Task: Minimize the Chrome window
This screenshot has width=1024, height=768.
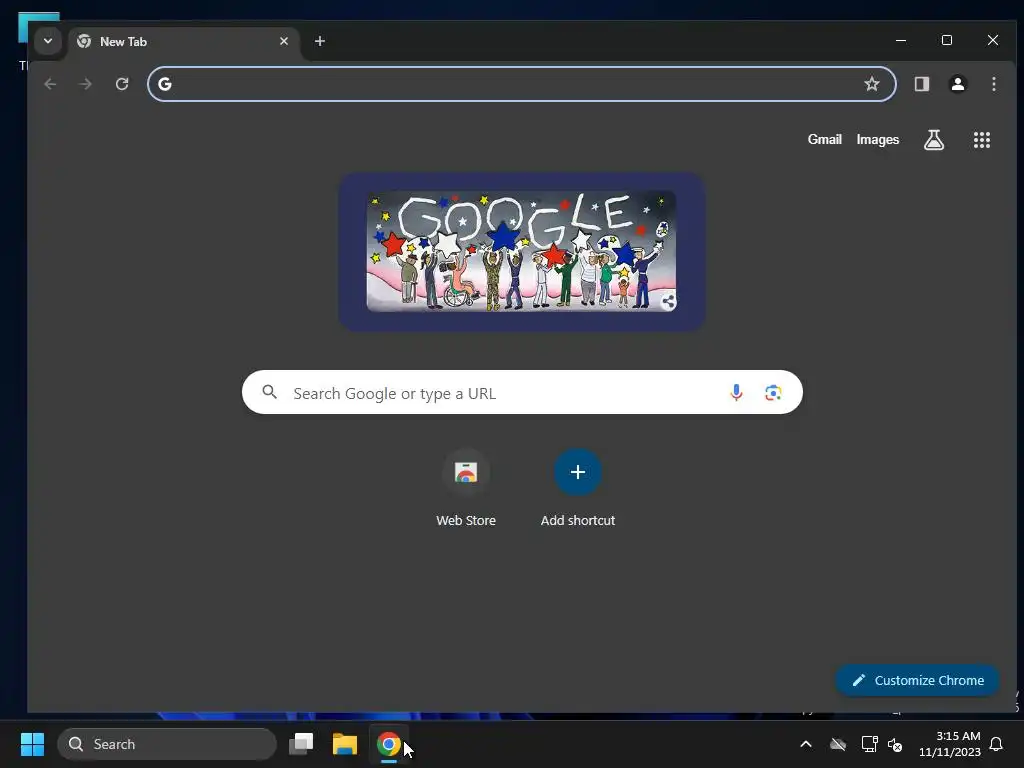Action: (901, 40)
